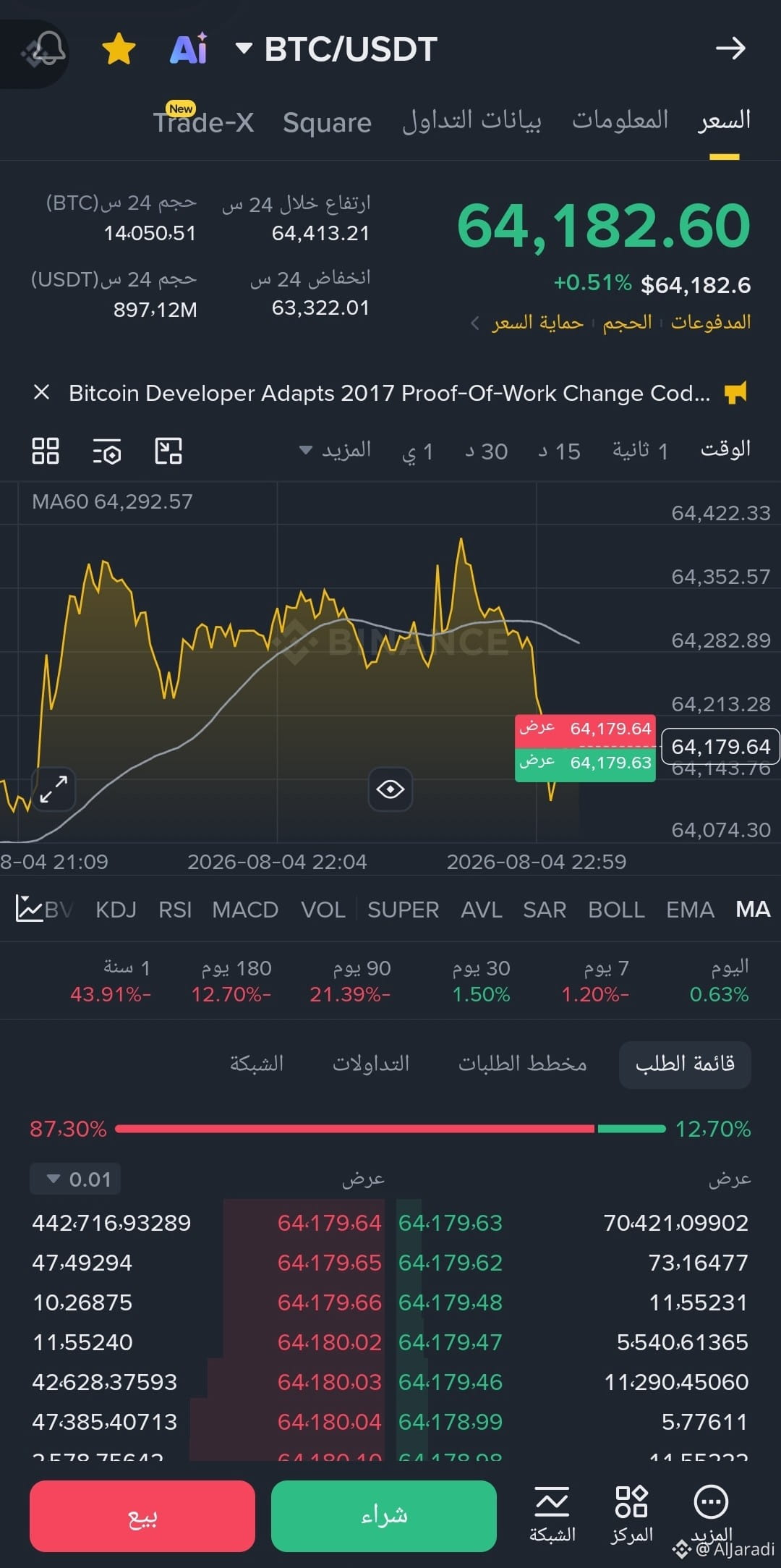Open the المركز hub icon
781x1568 pixels.
click(x=631, y=1514)
